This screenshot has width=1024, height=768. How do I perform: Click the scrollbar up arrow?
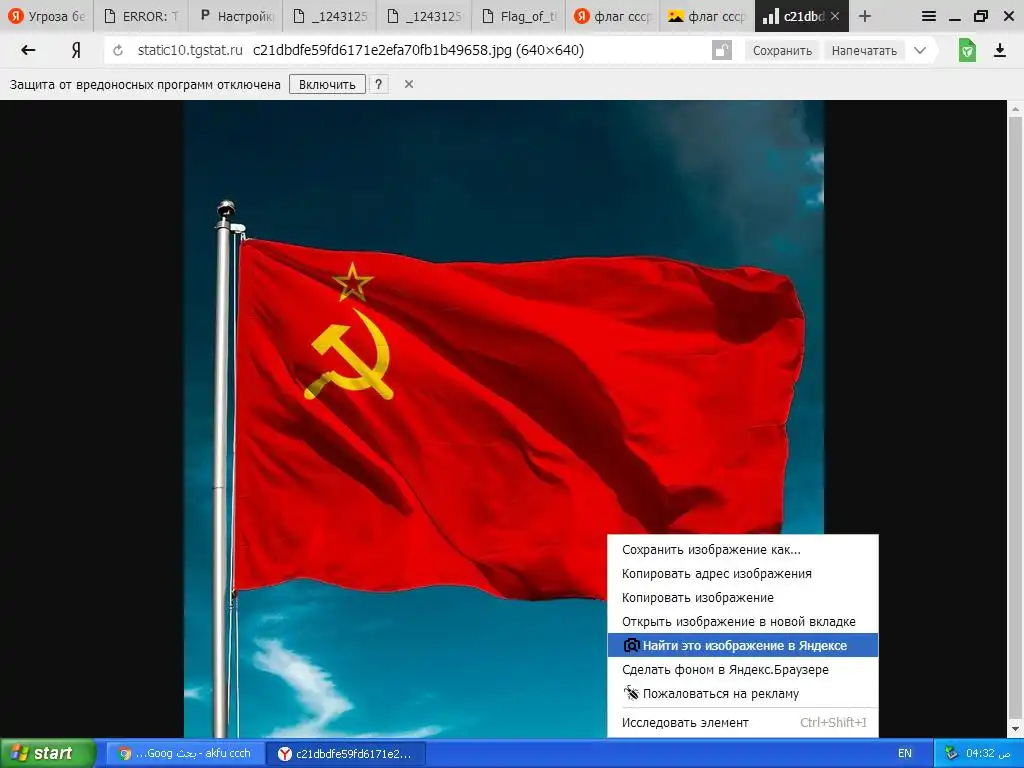tap(1016, 108)
